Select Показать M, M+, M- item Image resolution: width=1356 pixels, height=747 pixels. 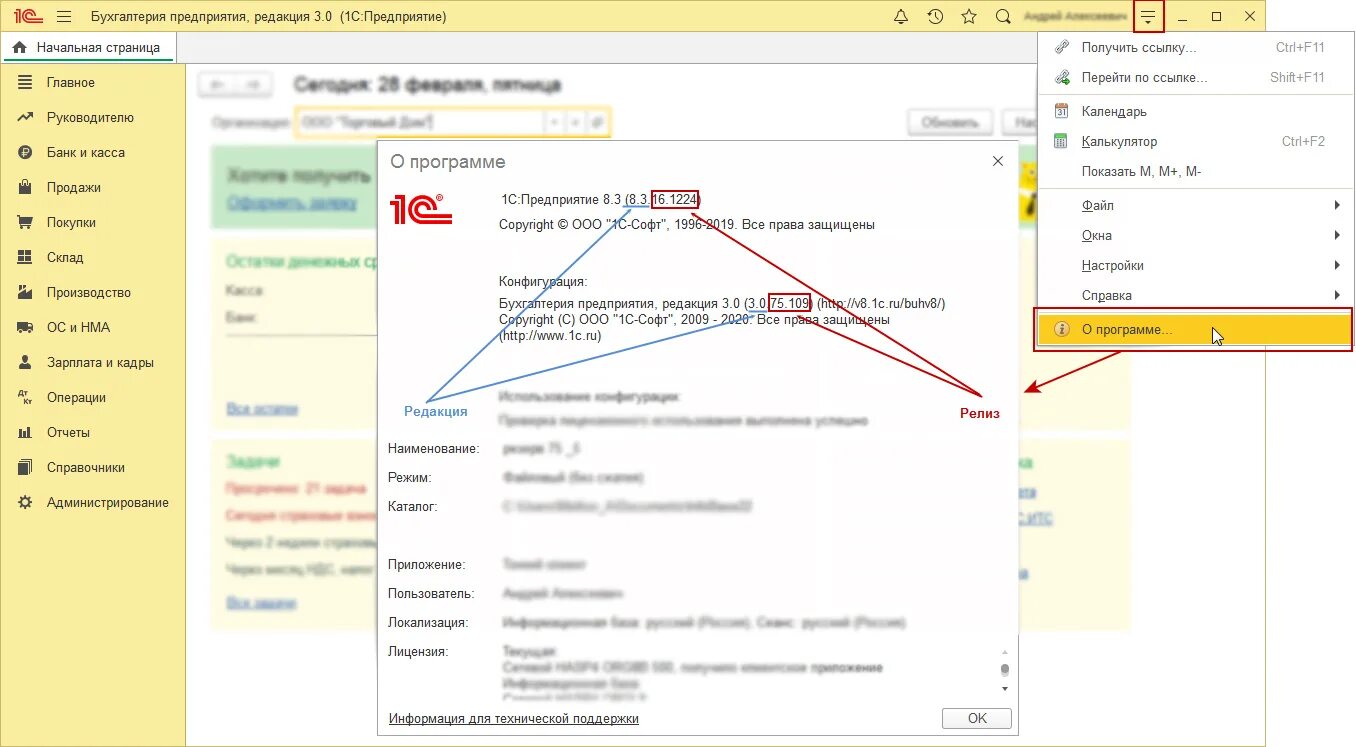pos(1194,172)
